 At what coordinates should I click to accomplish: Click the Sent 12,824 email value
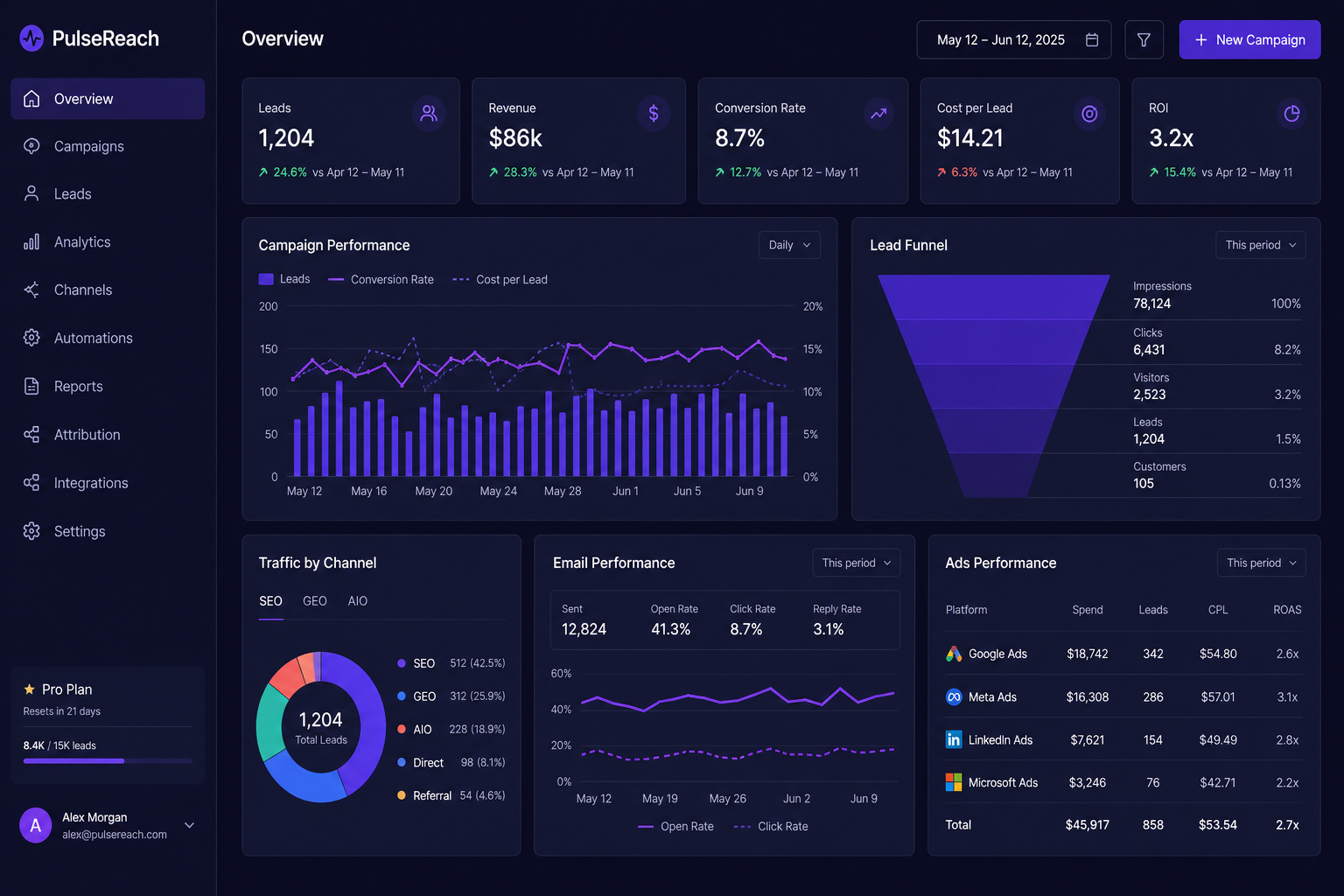tap(584, 630)
